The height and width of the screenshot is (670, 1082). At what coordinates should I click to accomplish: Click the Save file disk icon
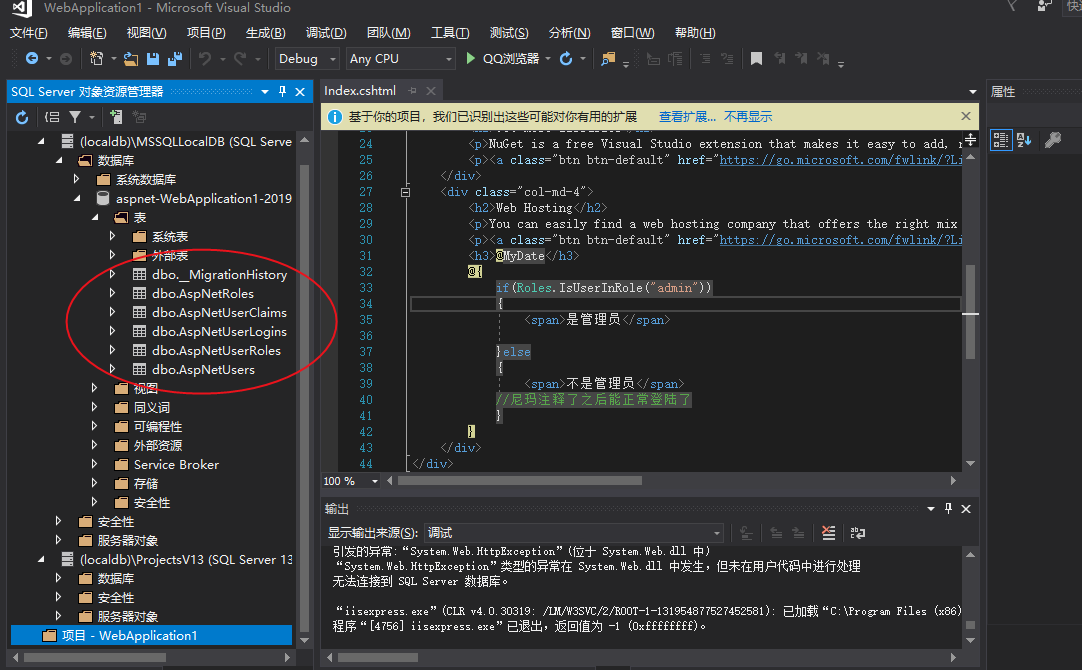click(153, 59)
